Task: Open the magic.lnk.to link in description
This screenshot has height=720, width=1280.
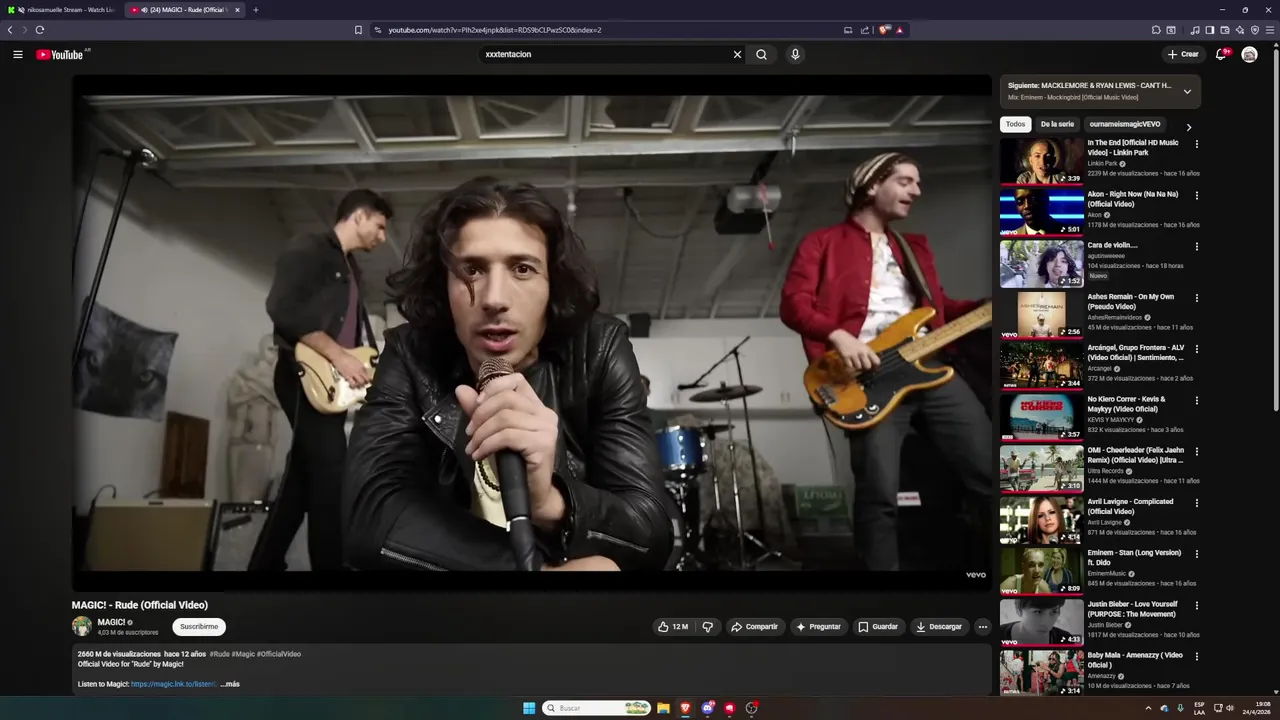Action: [173, 684]
